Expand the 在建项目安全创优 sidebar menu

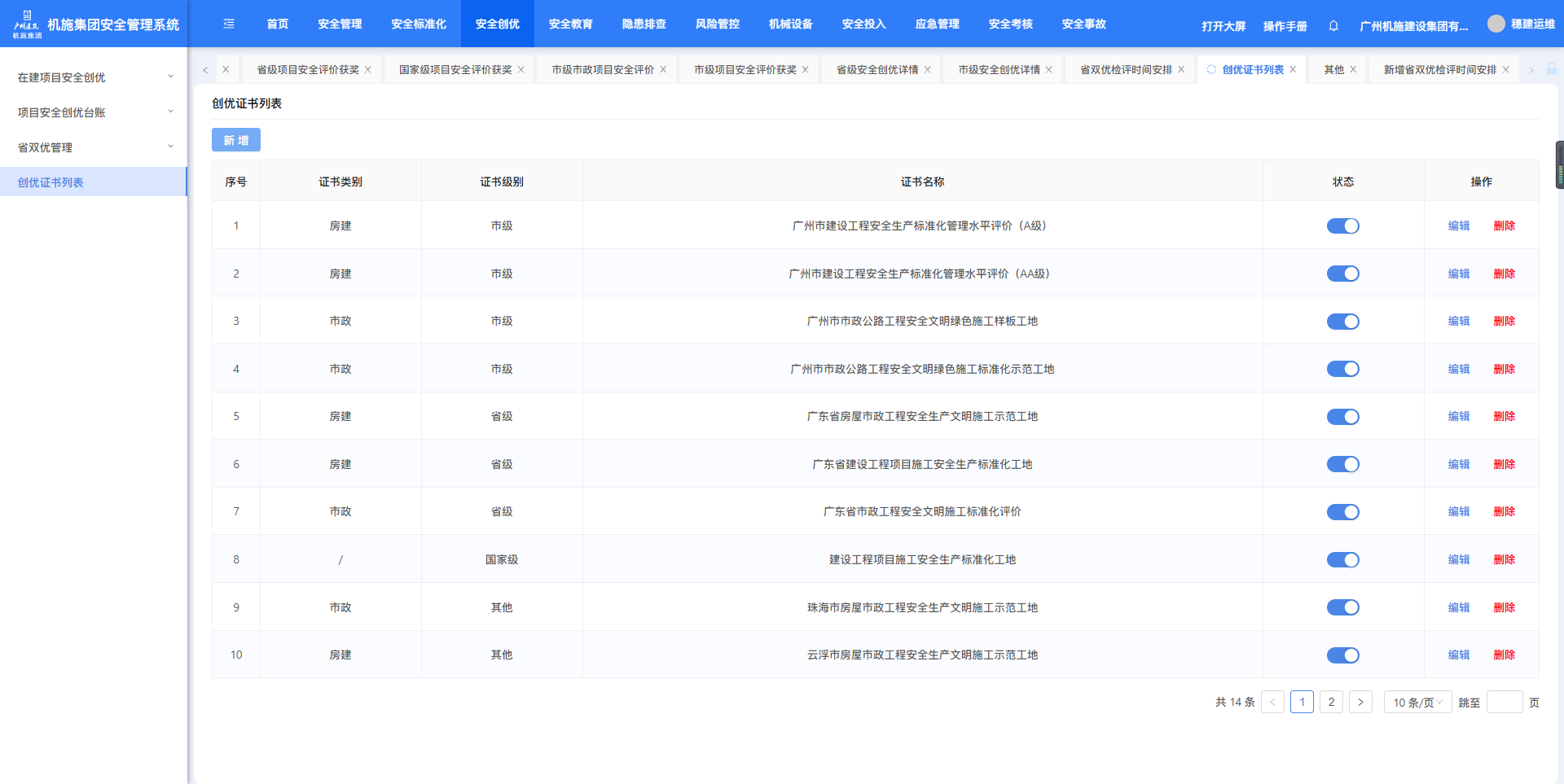tap(94, 77)
